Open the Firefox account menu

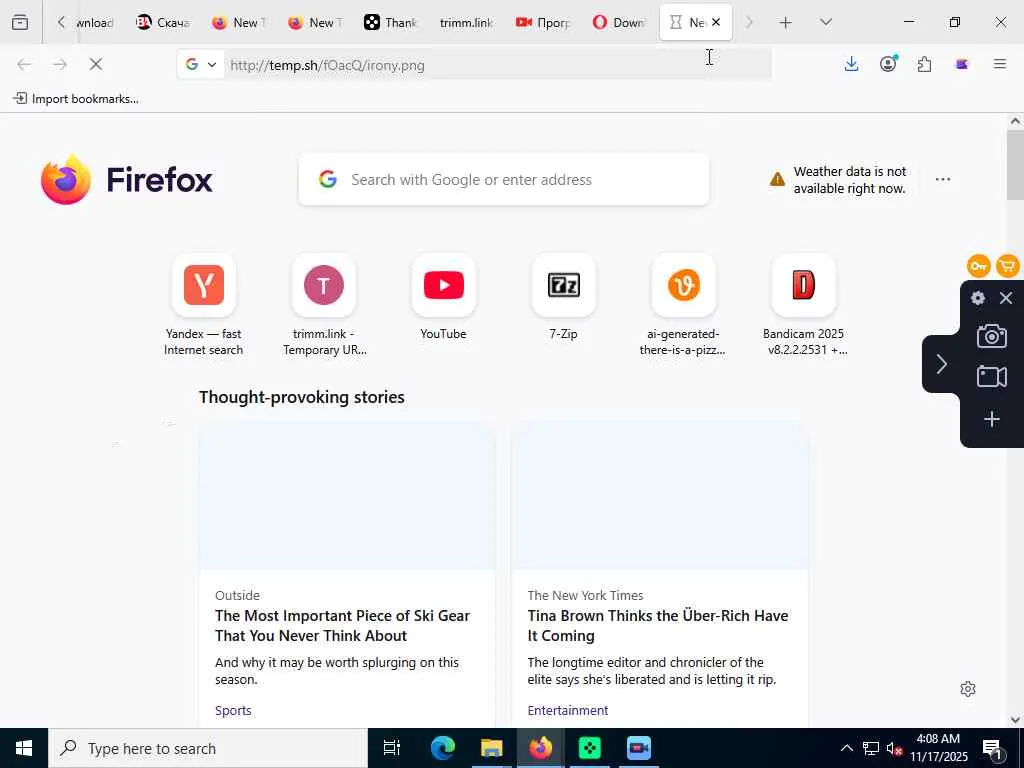coord(888,64)
